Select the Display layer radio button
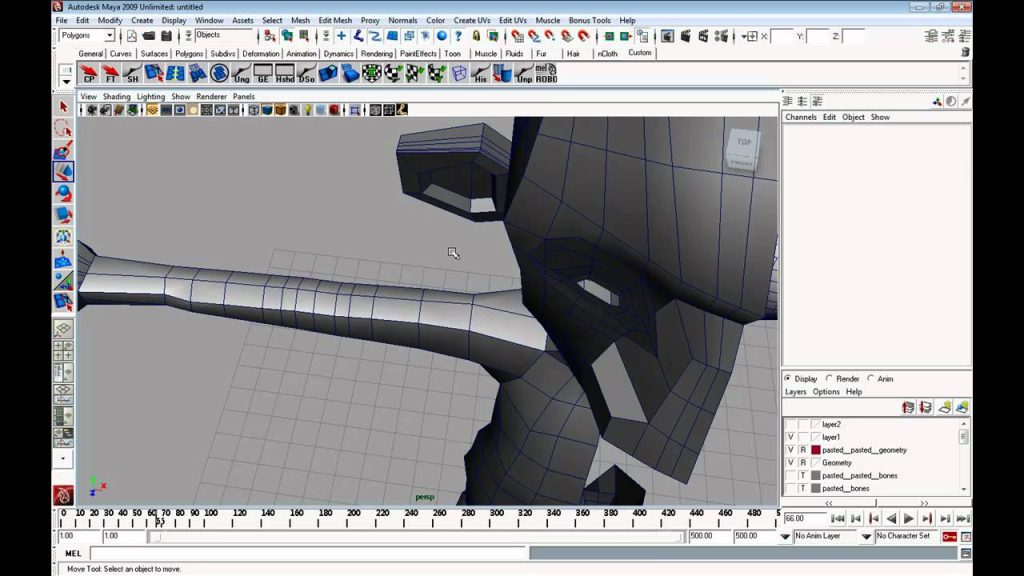This screenshot has width=1024, height=576. pos(788,378)
